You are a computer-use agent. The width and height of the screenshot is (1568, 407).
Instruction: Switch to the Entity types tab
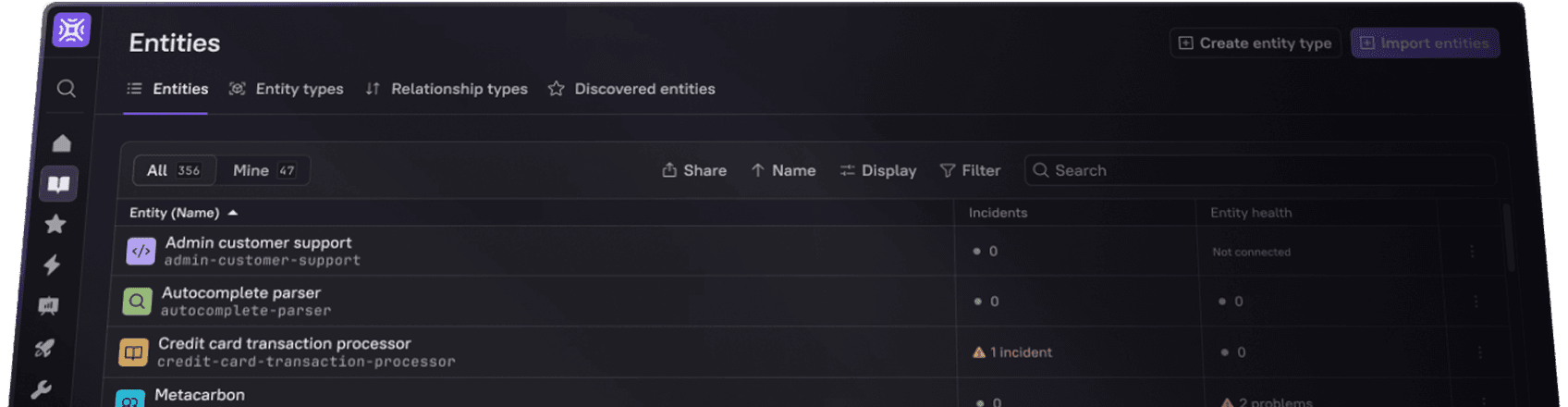tap(287, 89)
